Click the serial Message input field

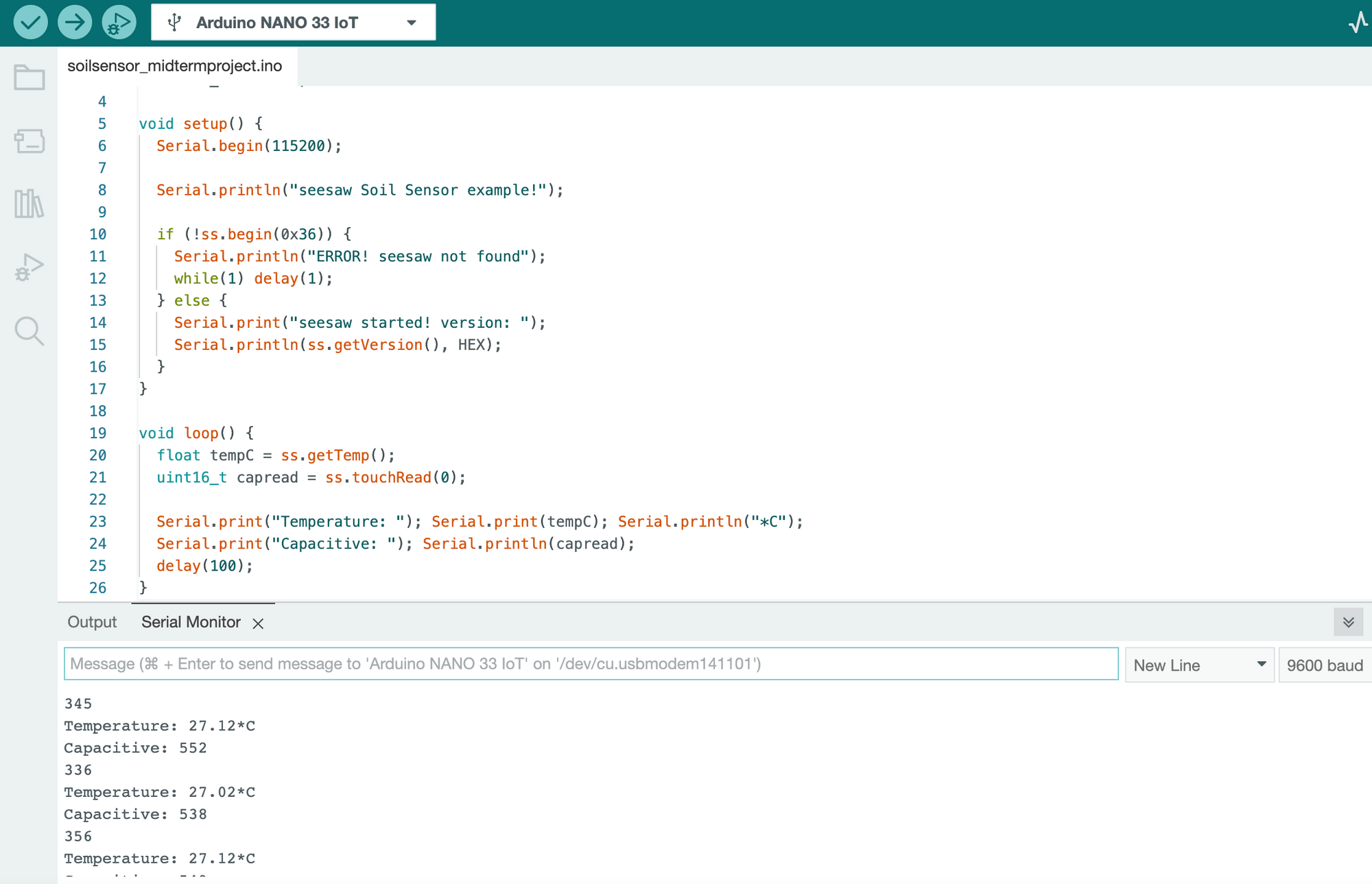point(590,664)
